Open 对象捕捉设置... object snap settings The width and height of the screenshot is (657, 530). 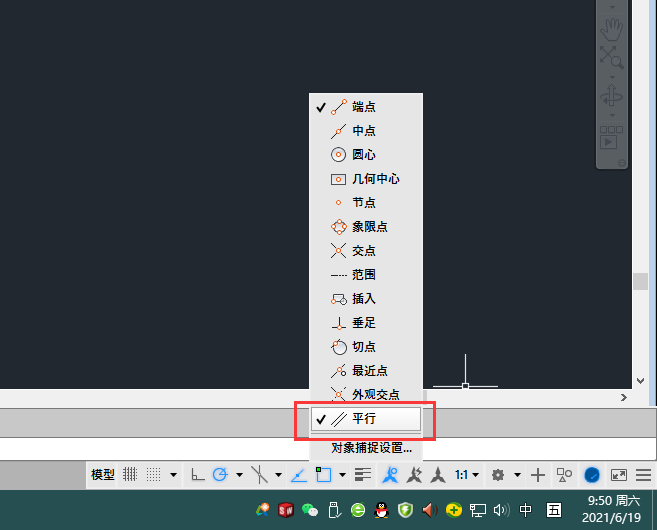(x=371, y=448)
